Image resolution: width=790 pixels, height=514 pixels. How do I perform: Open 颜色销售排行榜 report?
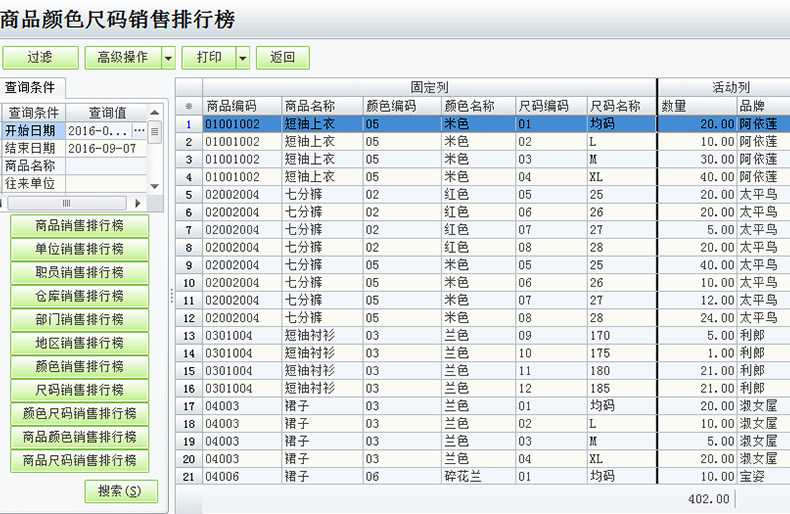(x=80, y=366)
